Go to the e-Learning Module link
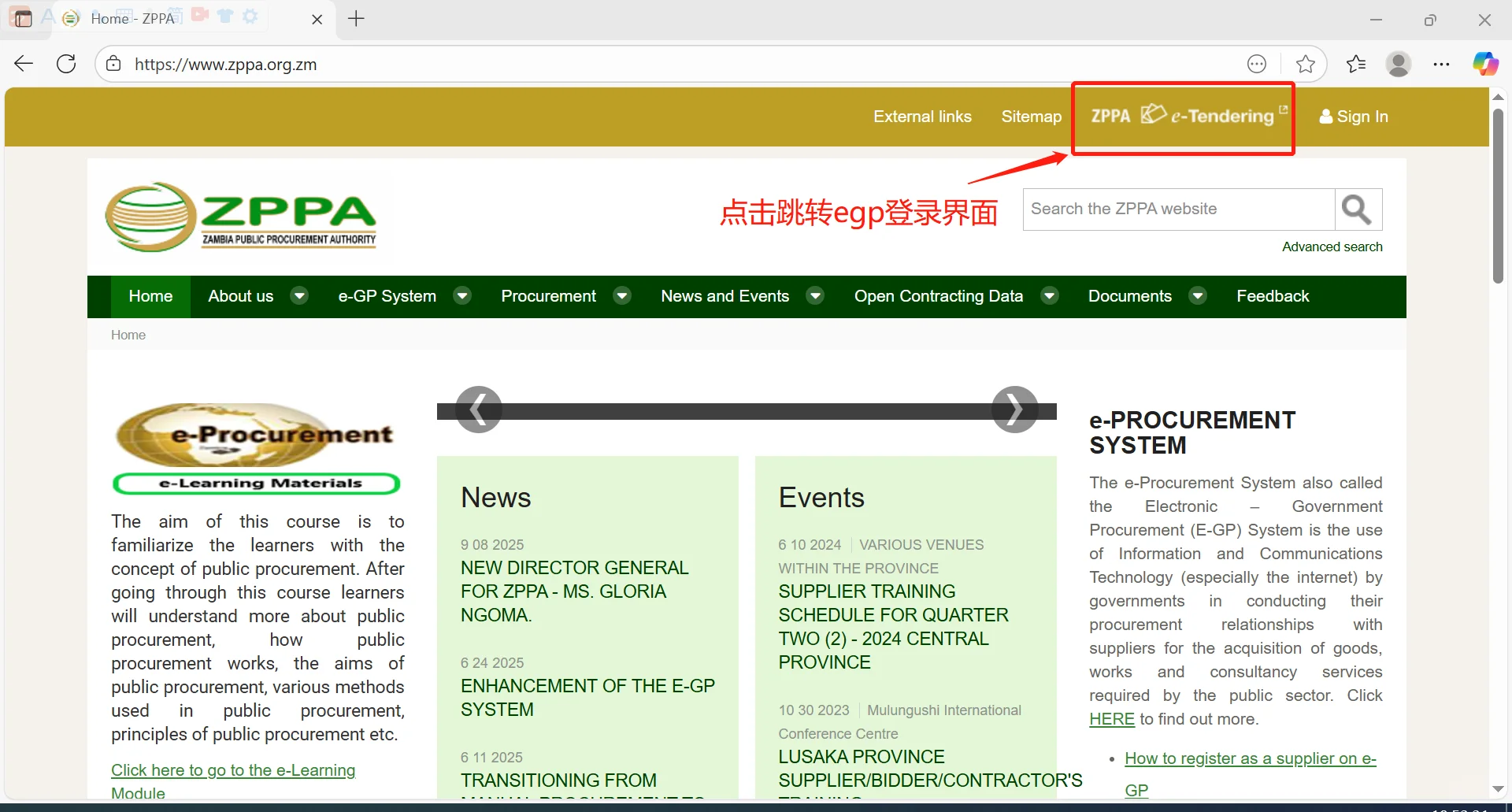Viewport: 1512px width, 812px height. coord(233,781)
